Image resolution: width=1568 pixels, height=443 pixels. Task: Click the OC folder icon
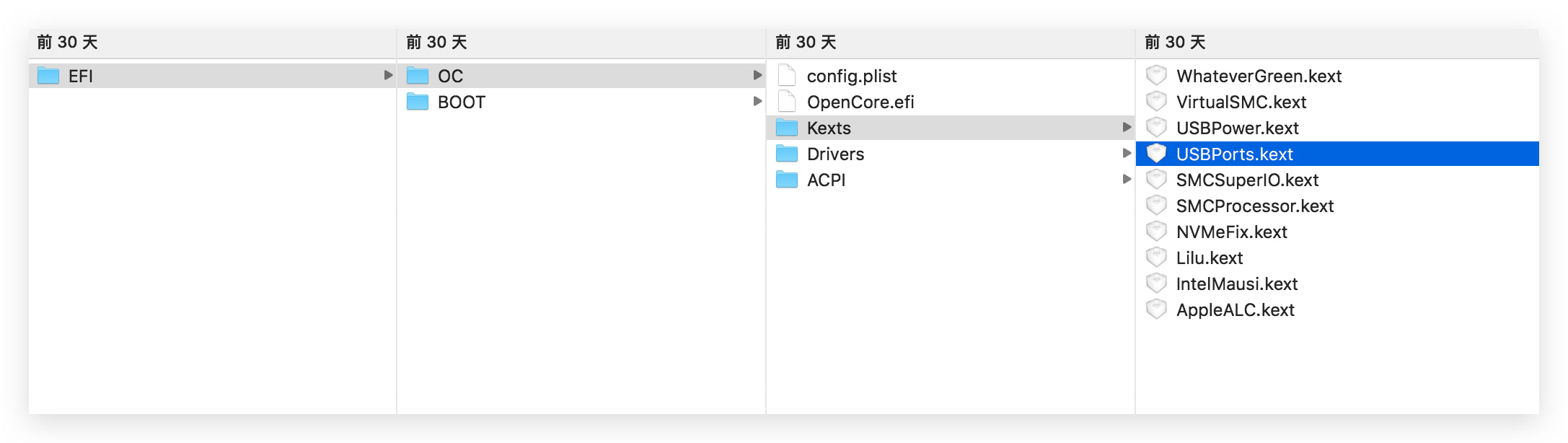(418, 76)
